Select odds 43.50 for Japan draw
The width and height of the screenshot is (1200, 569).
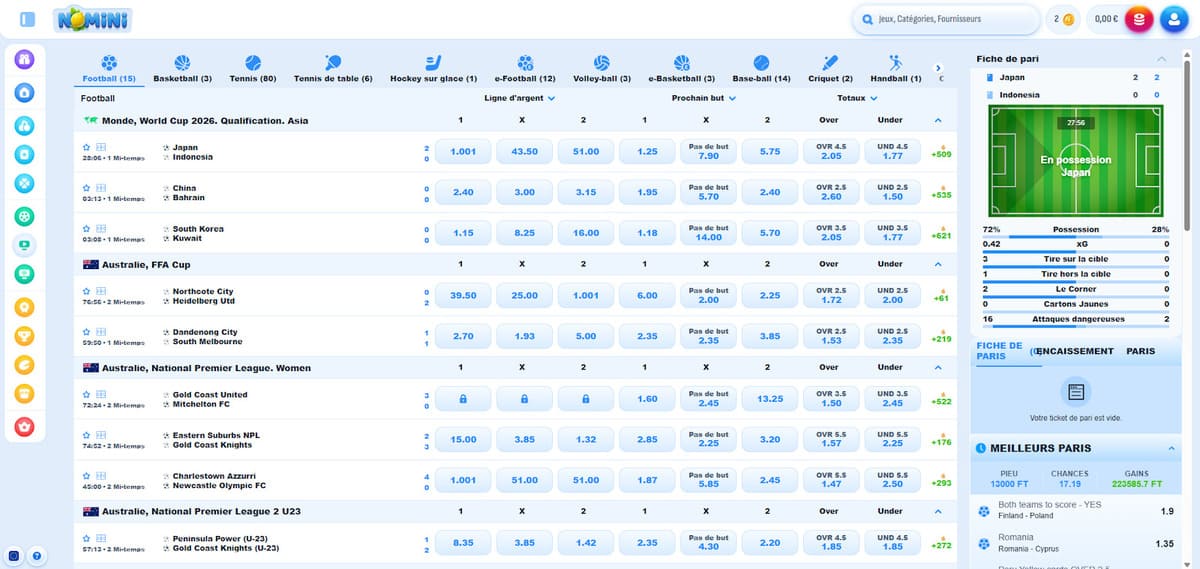[524, 152]
